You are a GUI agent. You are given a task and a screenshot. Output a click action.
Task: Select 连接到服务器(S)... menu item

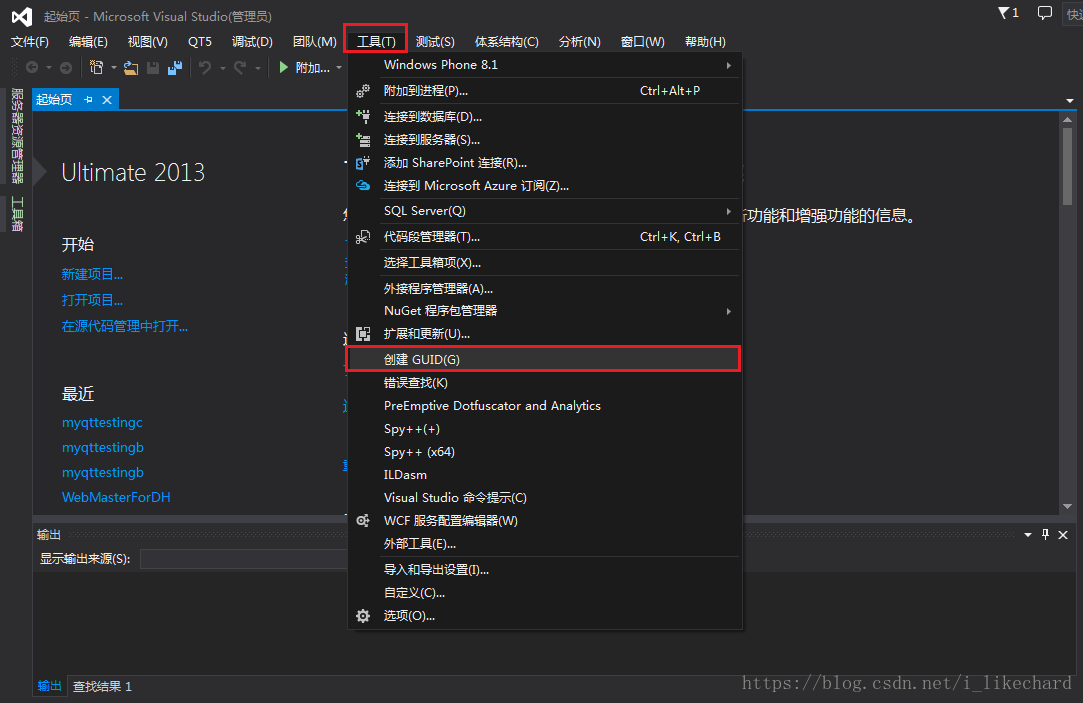pos(545,139)
